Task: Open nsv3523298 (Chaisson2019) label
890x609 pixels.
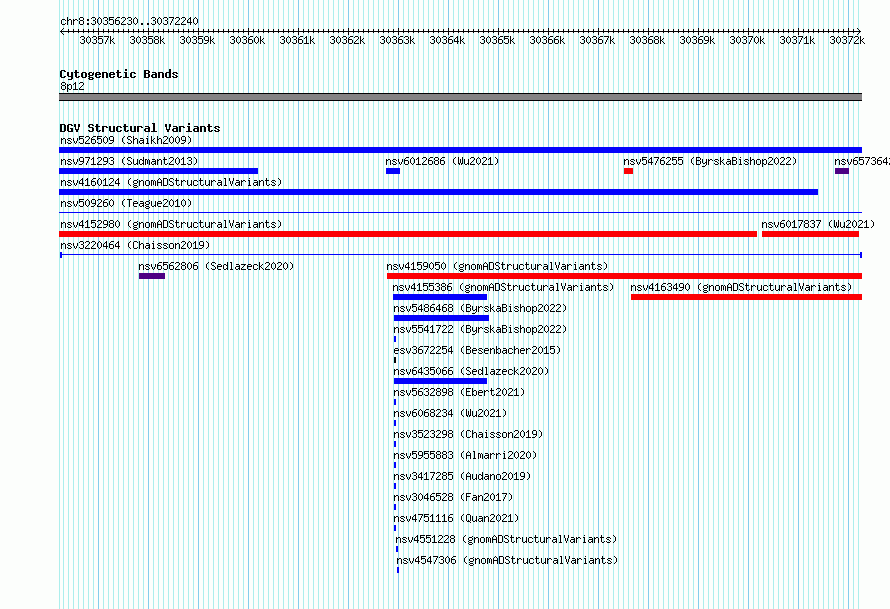Action: pos(468,434)
